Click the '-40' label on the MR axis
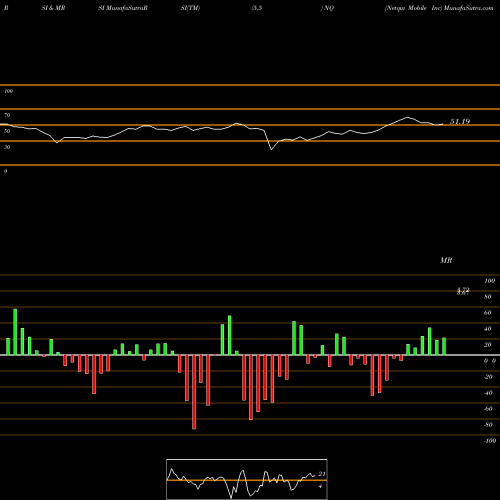This screenshot has height=500, width=500. pos(488,393)
